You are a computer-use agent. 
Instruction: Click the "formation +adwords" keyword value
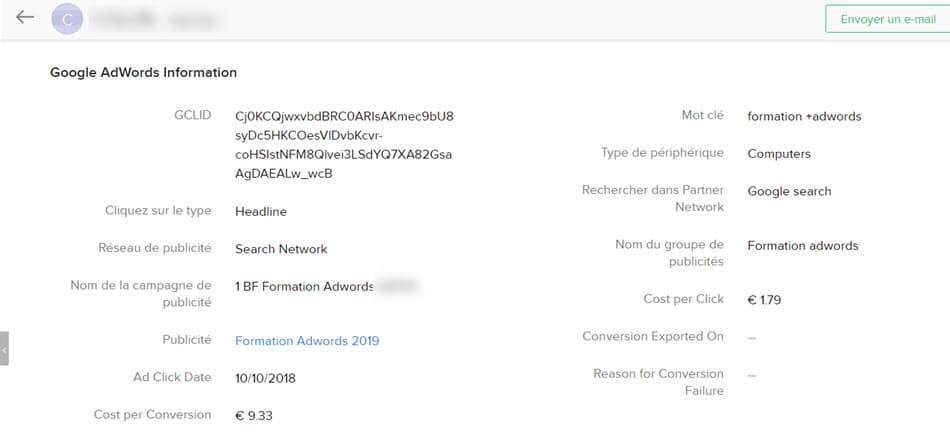coord(804,116)
